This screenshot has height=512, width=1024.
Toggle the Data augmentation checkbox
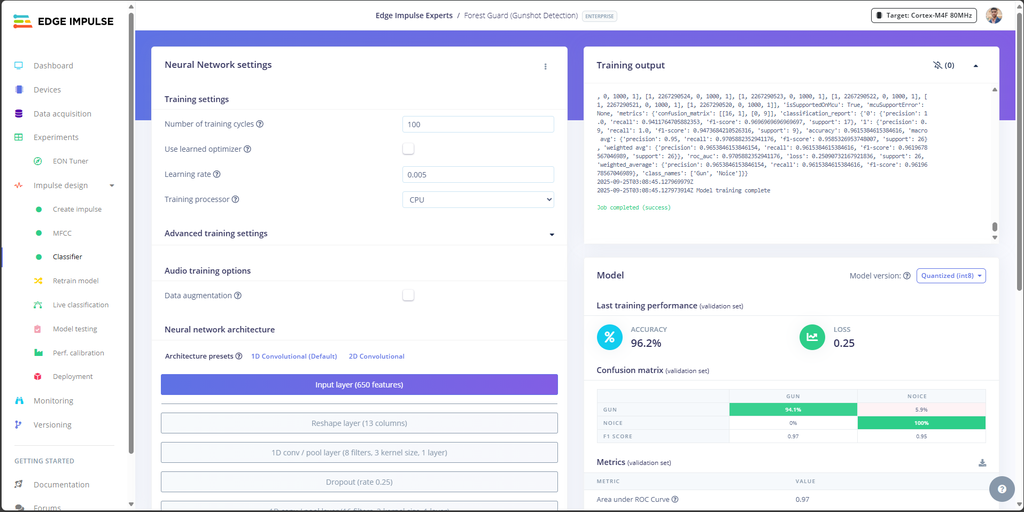click(408, 295)
